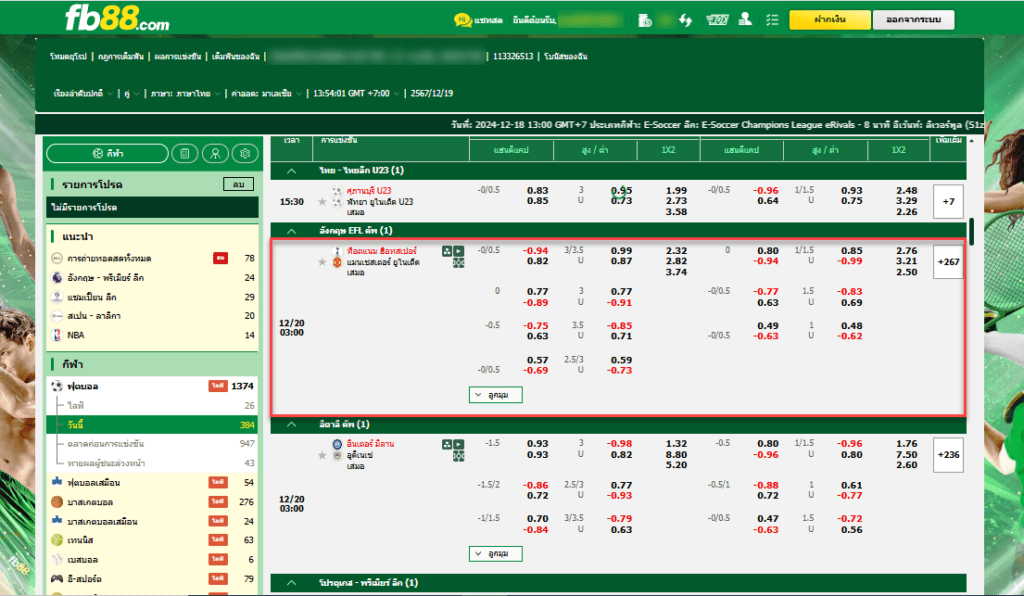Click the fb88.com logo

[117, 19]
